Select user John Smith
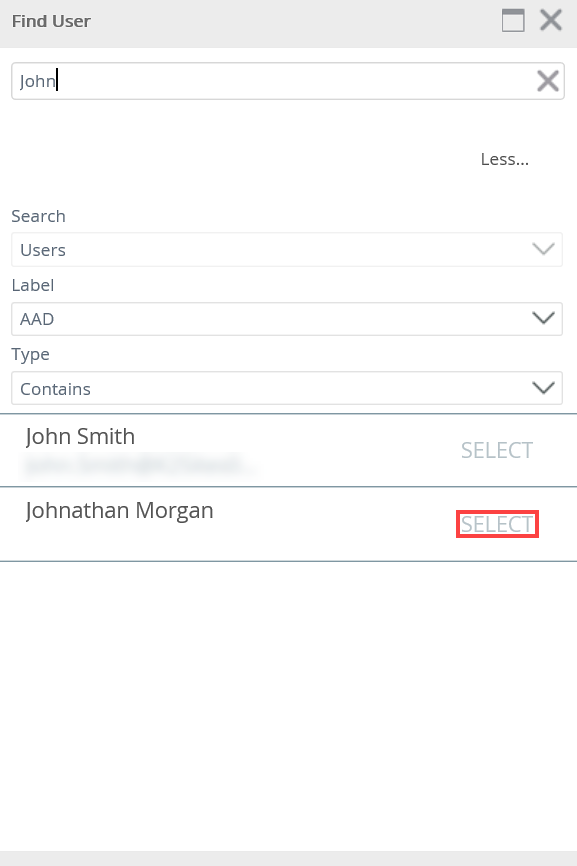The image size is (577, 866). [x=497, y=451]
